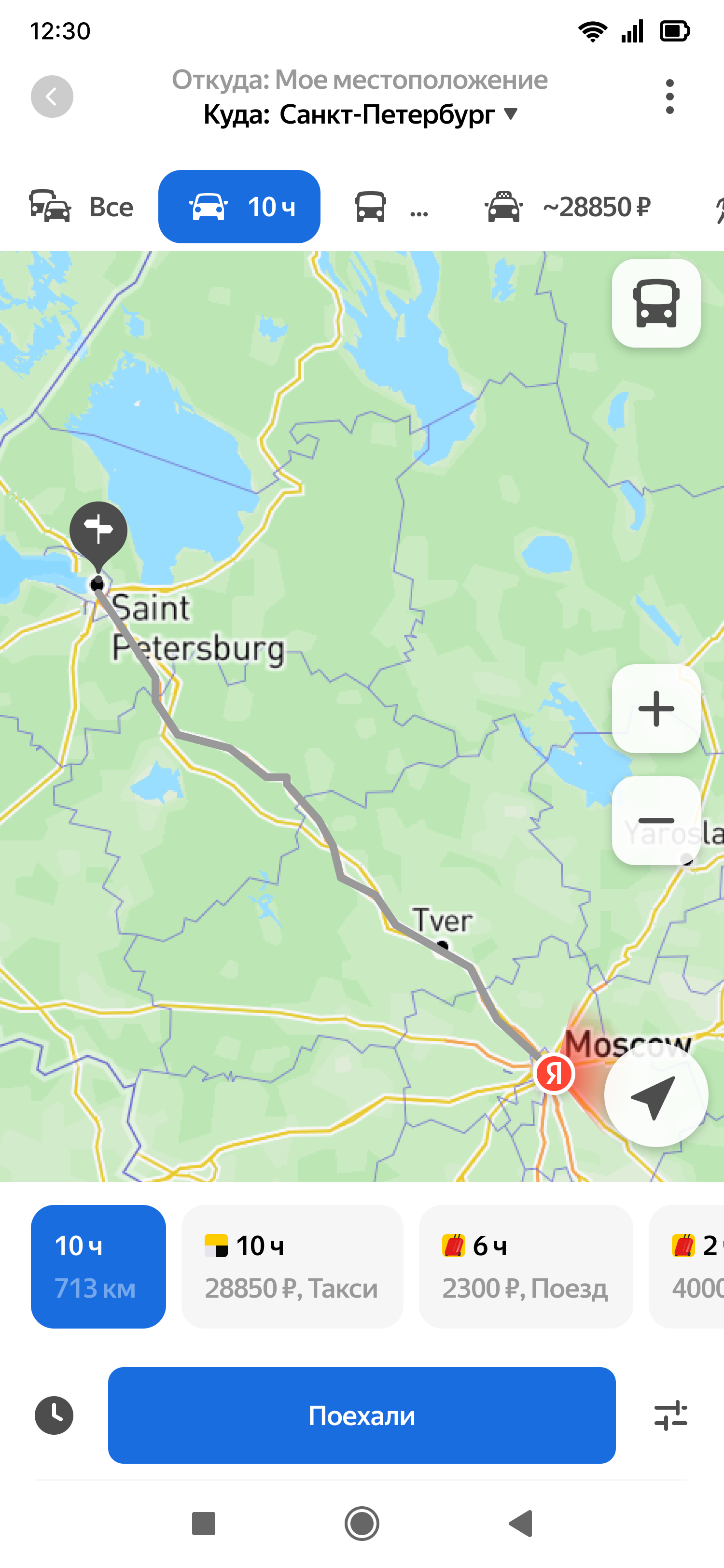Switch to taxi ~28850 ₽ tab
This screenshot has height=1568, width=724.
click(567, 207)
